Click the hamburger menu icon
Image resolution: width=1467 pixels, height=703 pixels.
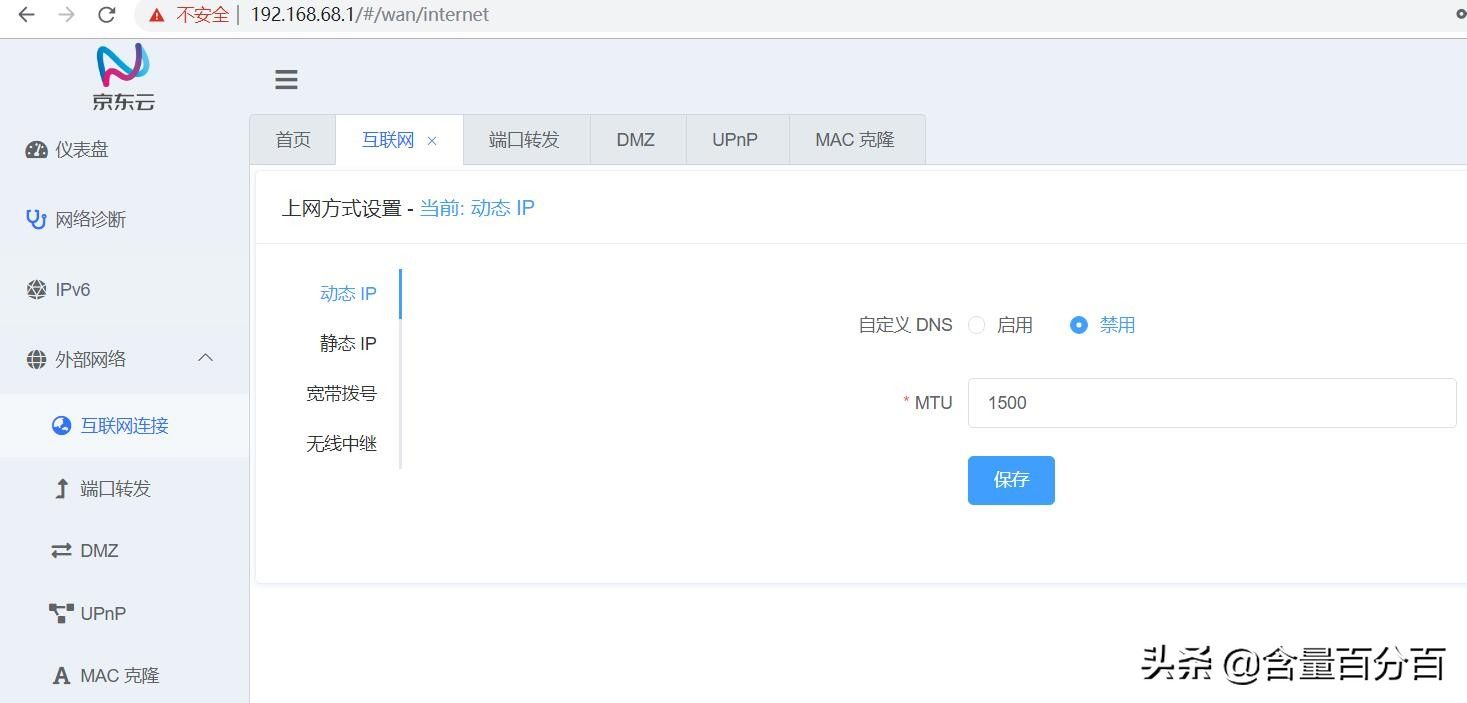[286, 80]
